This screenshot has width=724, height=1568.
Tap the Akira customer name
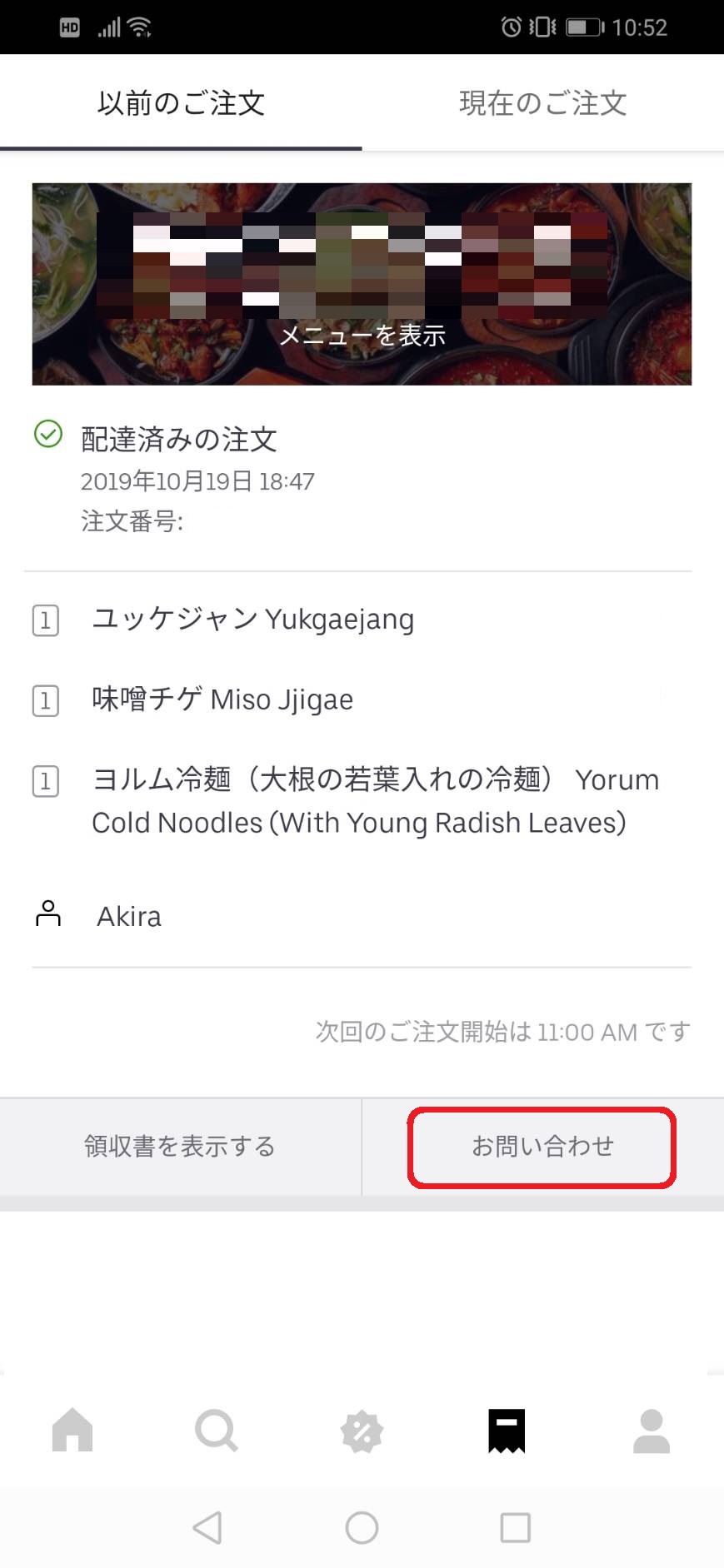point(129,916)
